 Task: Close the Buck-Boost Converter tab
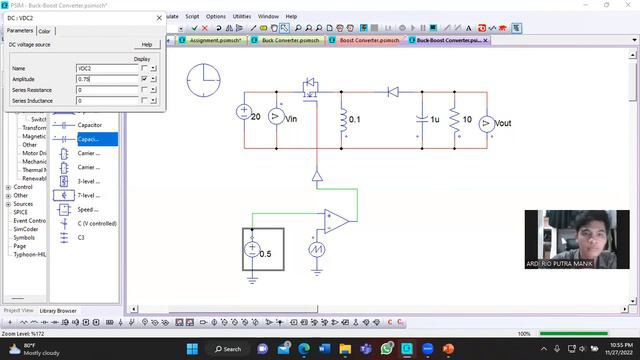(x=485, y=40)
